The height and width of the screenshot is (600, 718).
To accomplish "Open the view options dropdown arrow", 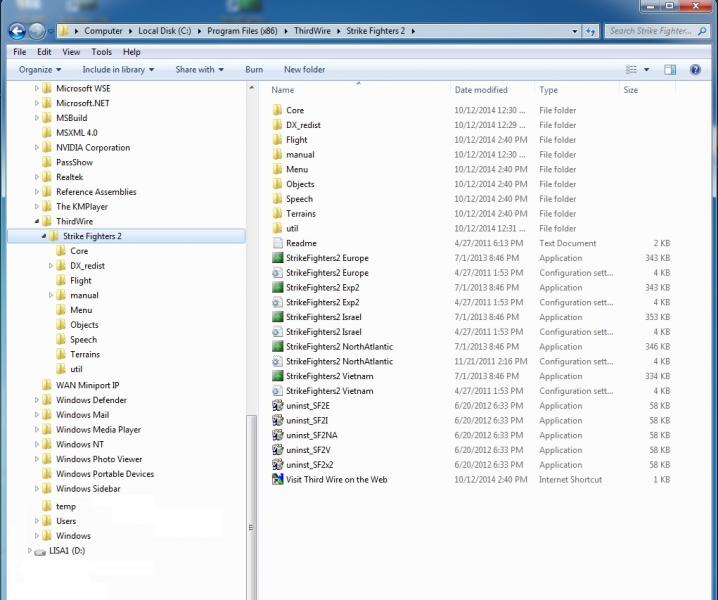I will tap(647, 70).
